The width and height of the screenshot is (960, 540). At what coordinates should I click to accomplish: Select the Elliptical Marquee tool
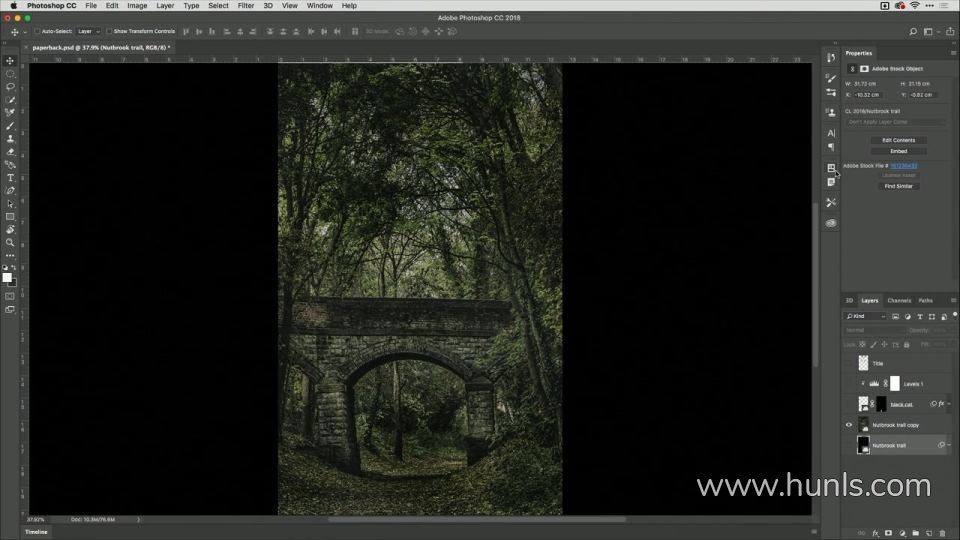point(10,73)
